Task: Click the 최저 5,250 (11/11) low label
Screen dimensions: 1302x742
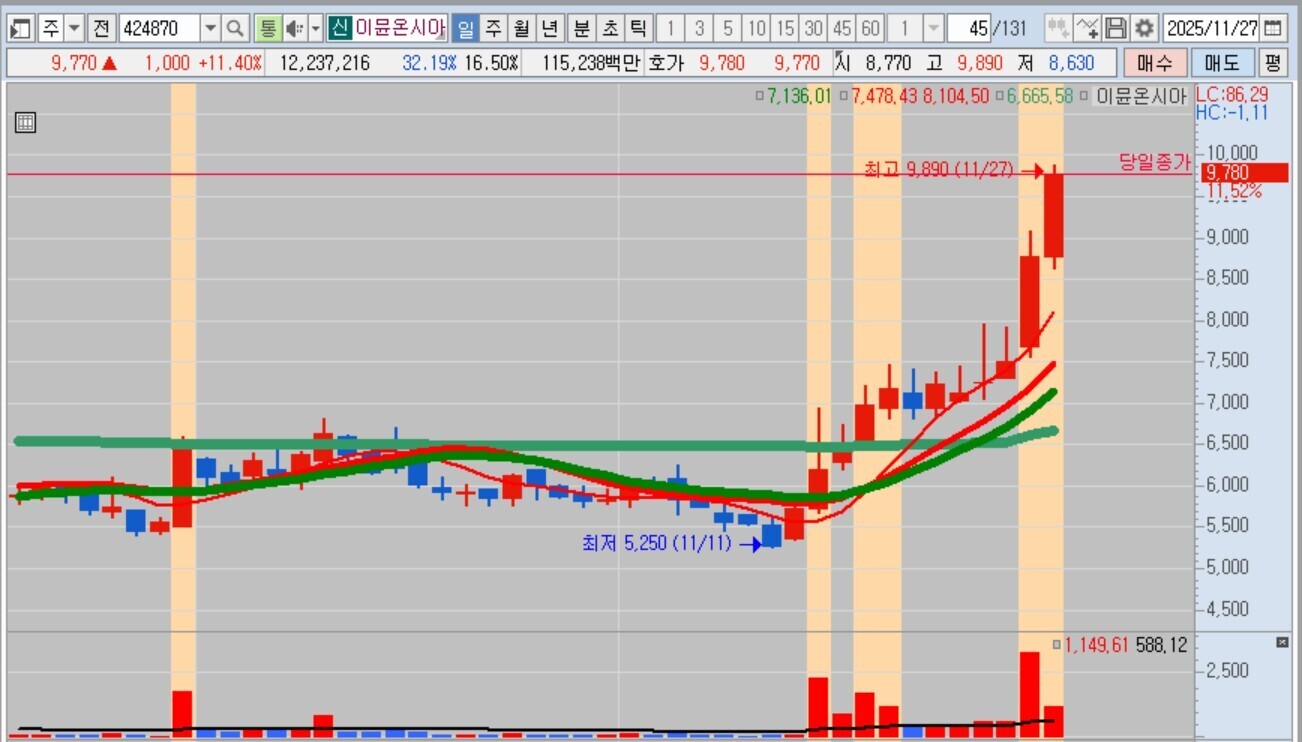Action: tap(657, 543)
